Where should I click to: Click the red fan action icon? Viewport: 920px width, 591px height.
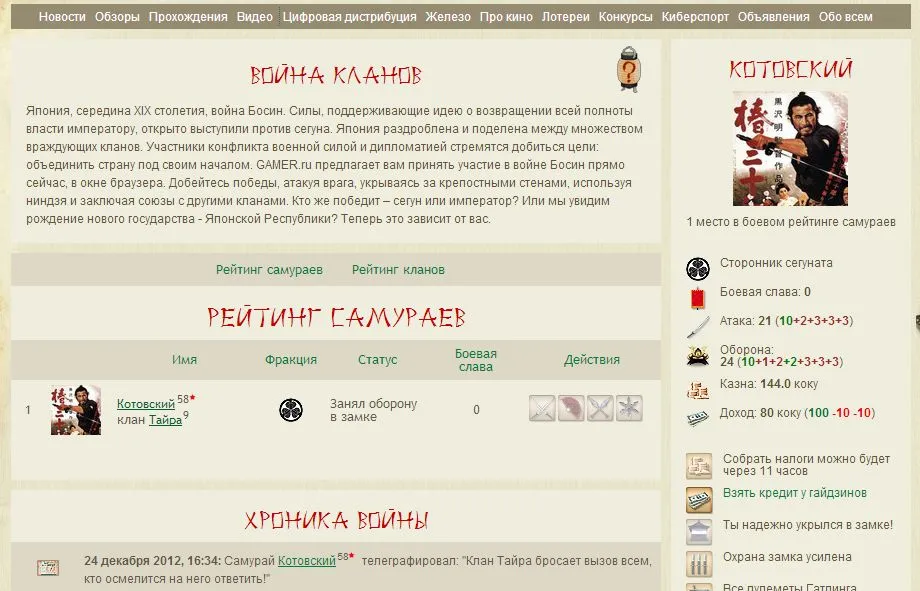click(x=570, y=408)
